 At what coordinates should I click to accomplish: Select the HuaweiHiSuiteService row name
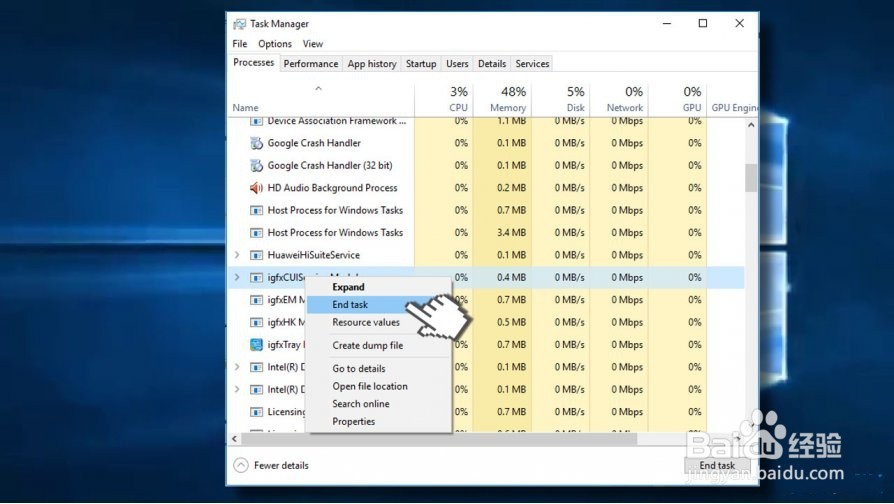(x=314, y=255)
